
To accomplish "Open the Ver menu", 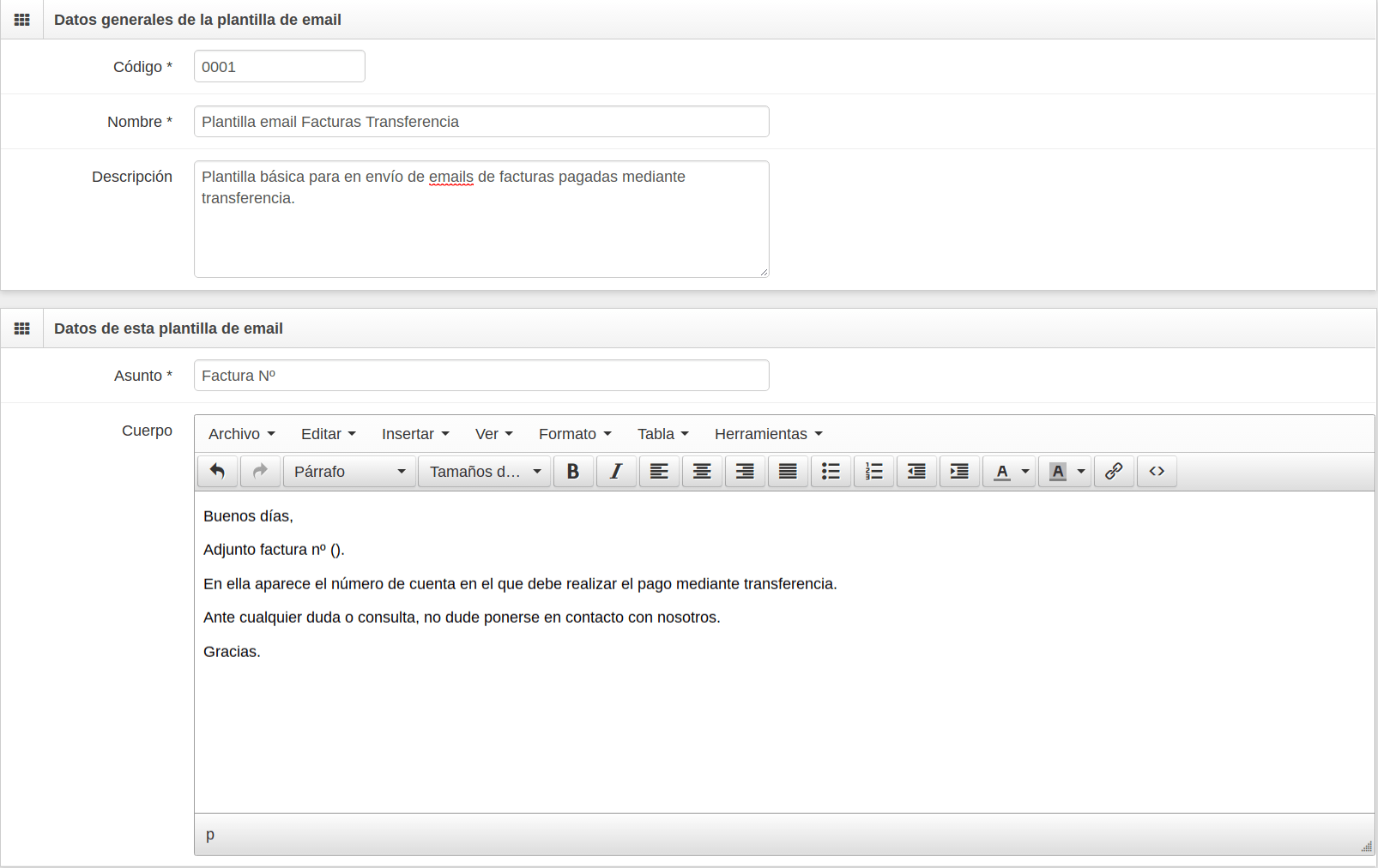I will coord(494,434).
